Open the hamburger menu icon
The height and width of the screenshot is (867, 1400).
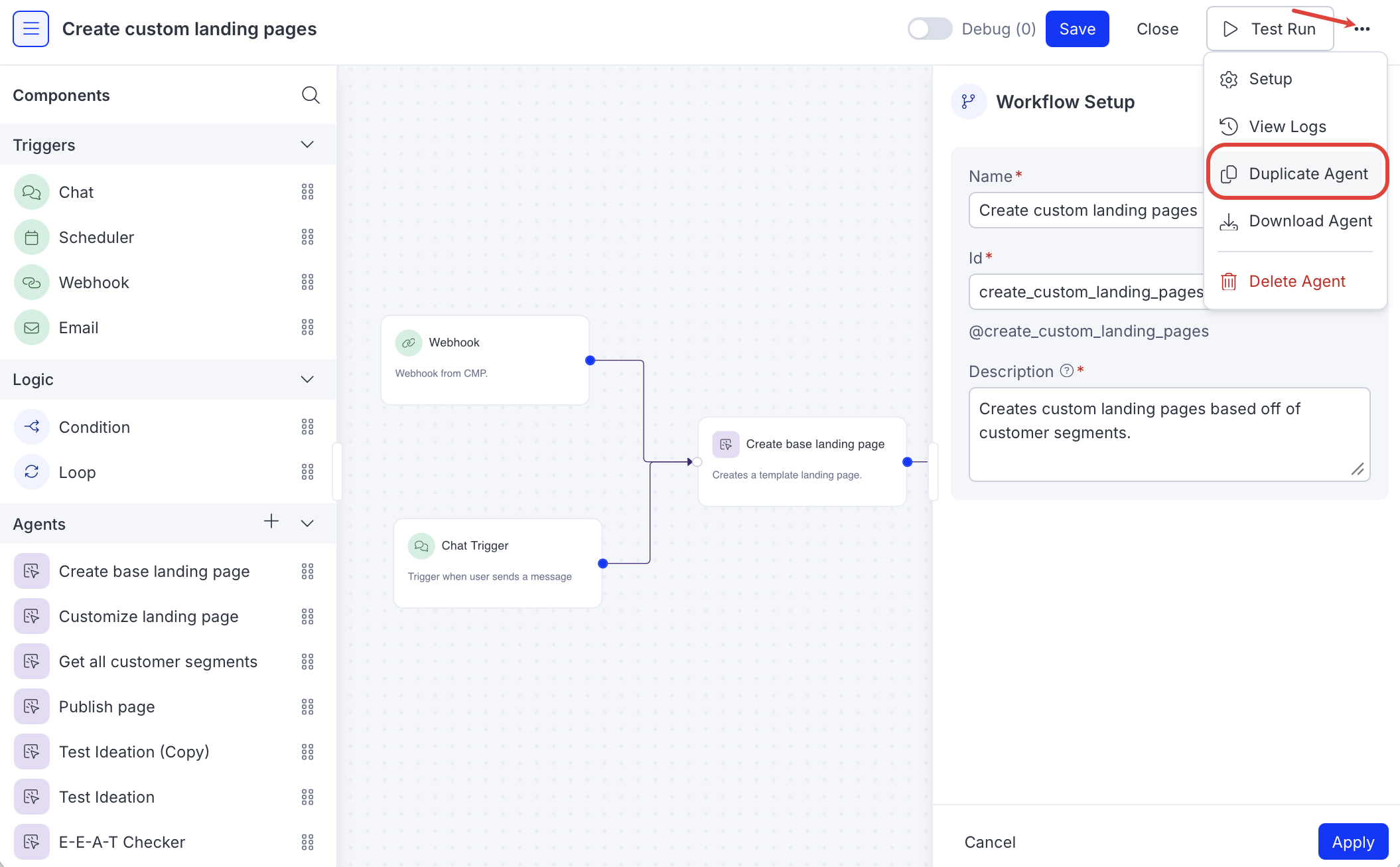[31, 29]
